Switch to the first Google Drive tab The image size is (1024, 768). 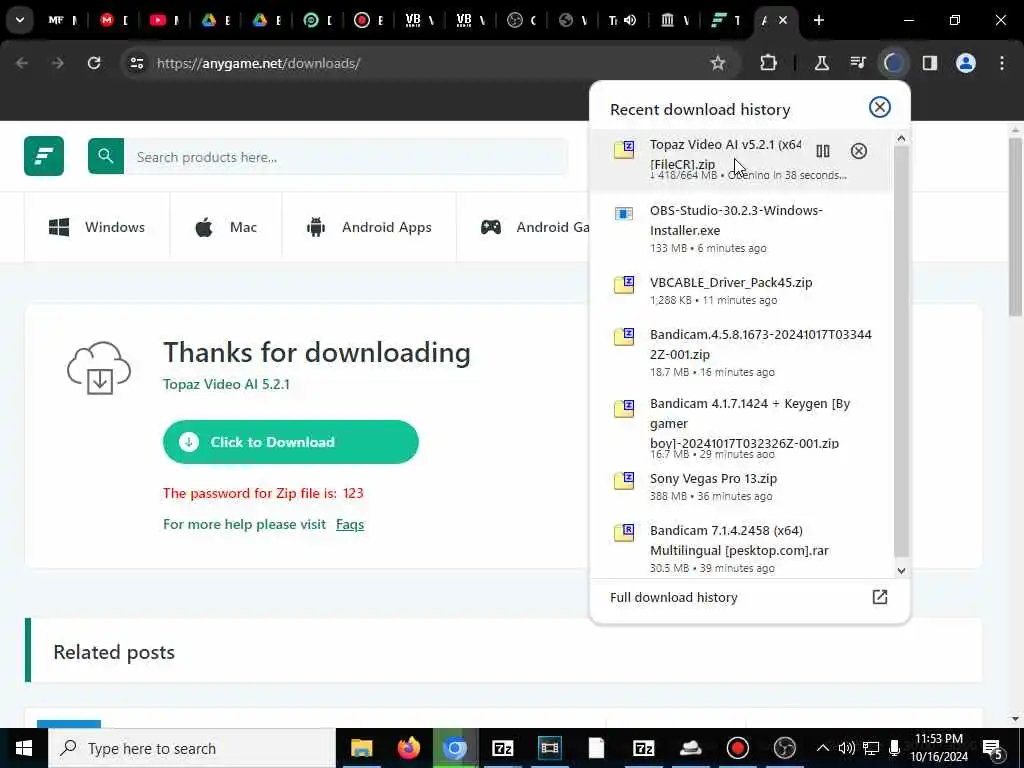coord(215,20)
